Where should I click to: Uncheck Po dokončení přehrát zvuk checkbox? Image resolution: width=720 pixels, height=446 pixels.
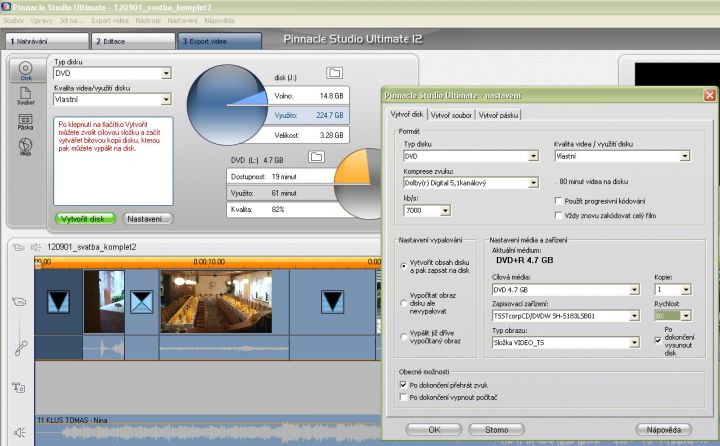pyautogui.click(x=403, y=384)
